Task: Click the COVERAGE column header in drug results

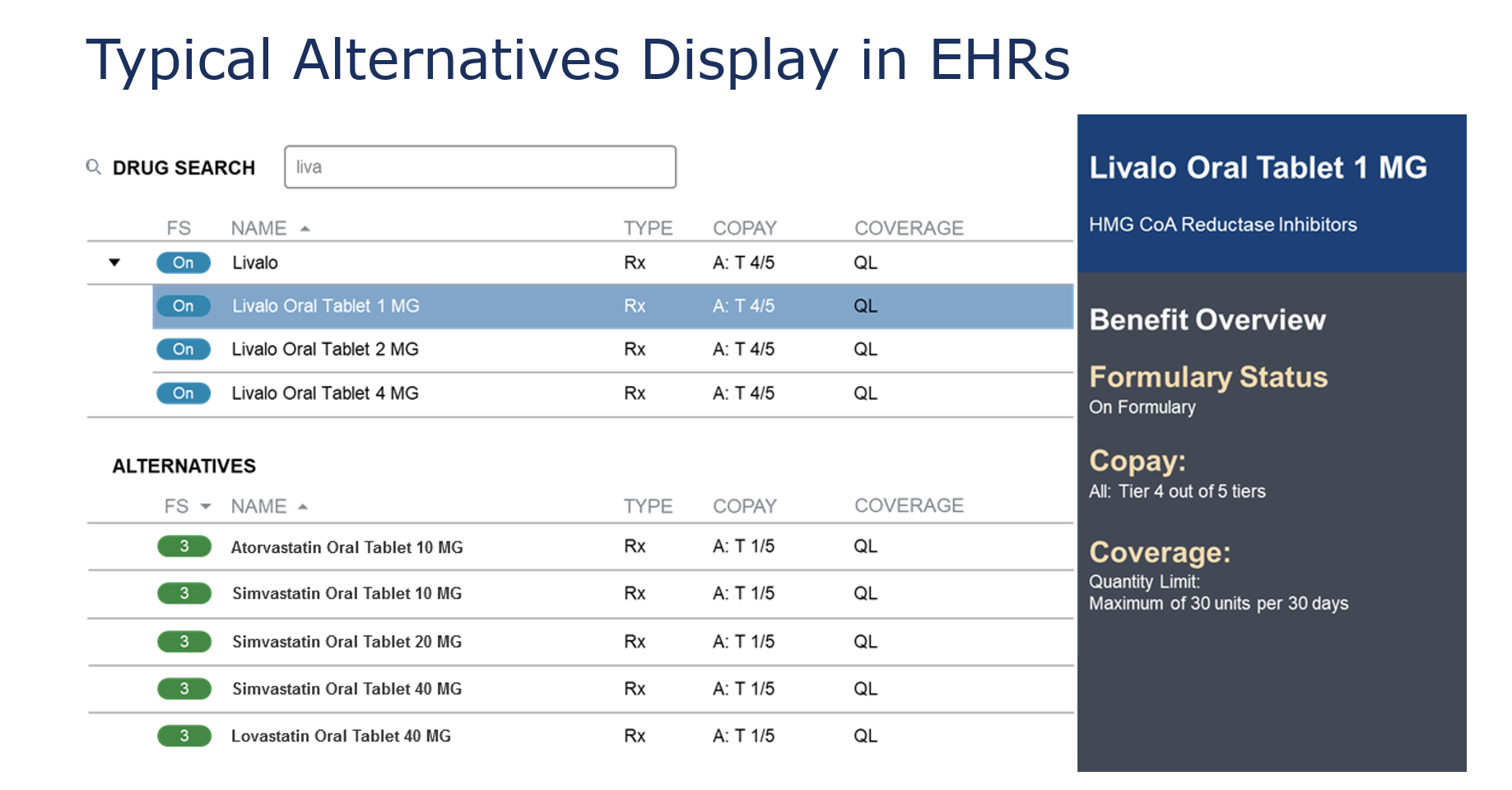Action: [x=909, y=228]
